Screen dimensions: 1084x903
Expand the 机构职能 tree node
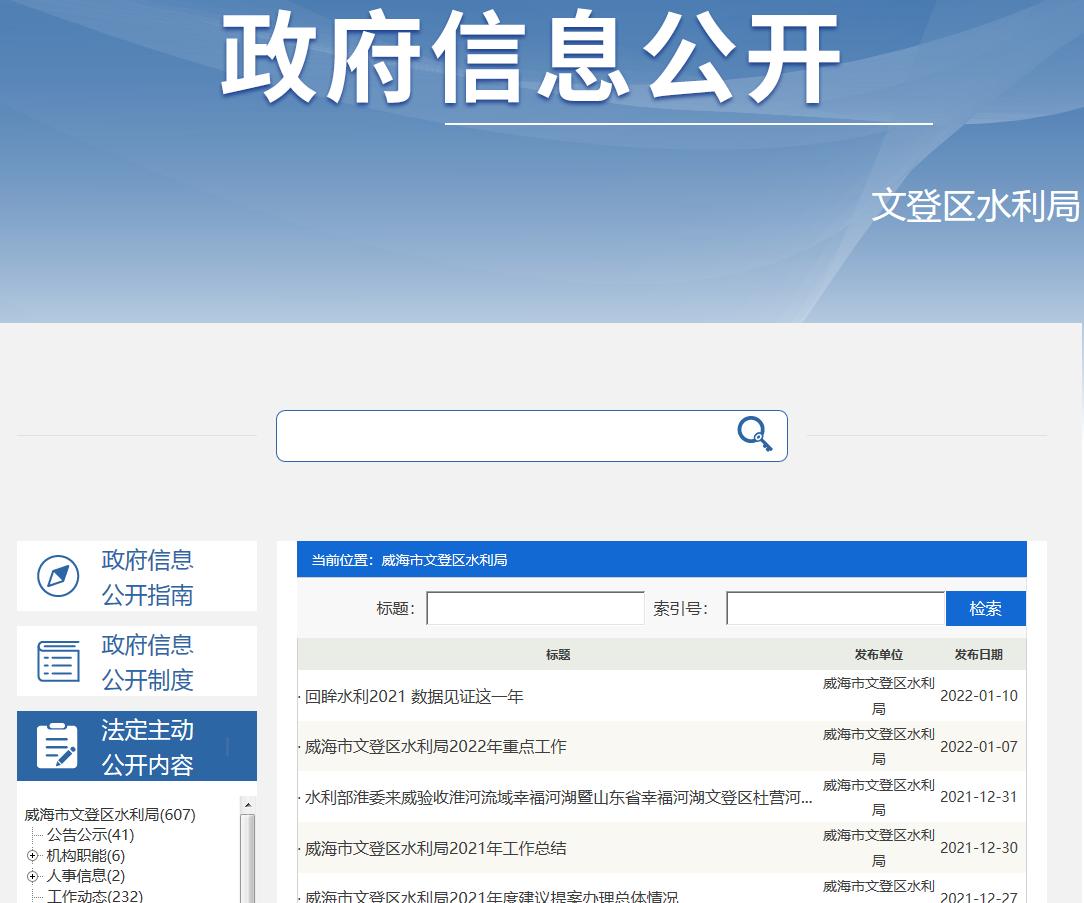coord(33,856)
